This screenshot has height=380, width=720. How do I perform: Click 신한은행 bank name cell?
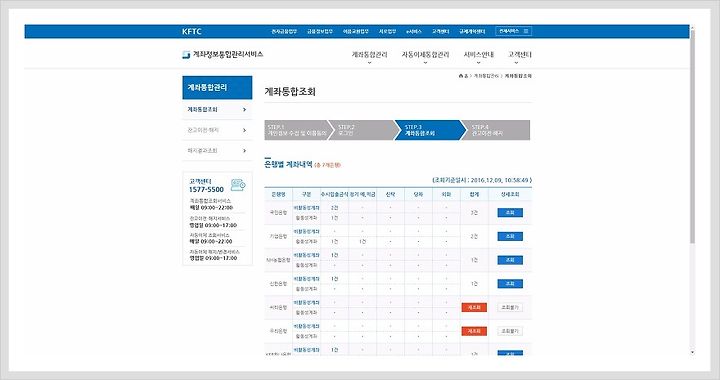[x=278, y=284]
